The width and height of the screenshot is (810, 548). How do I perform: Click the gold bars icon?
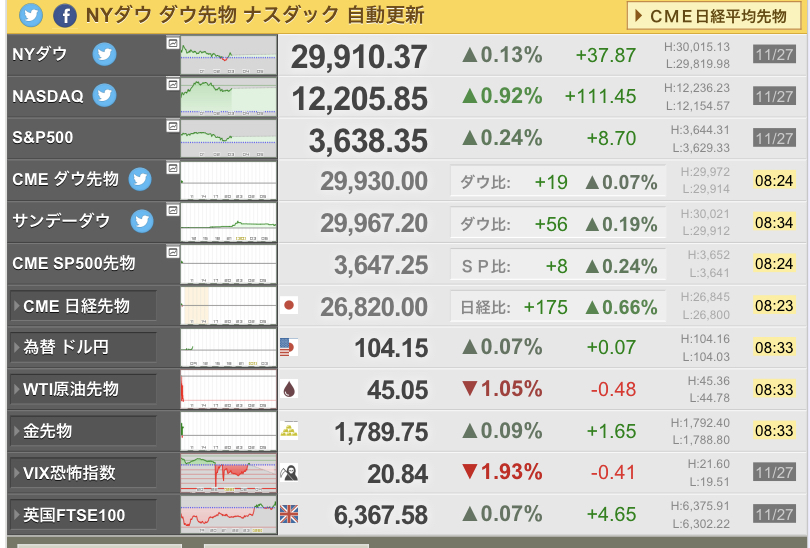(x=289, y=430)
